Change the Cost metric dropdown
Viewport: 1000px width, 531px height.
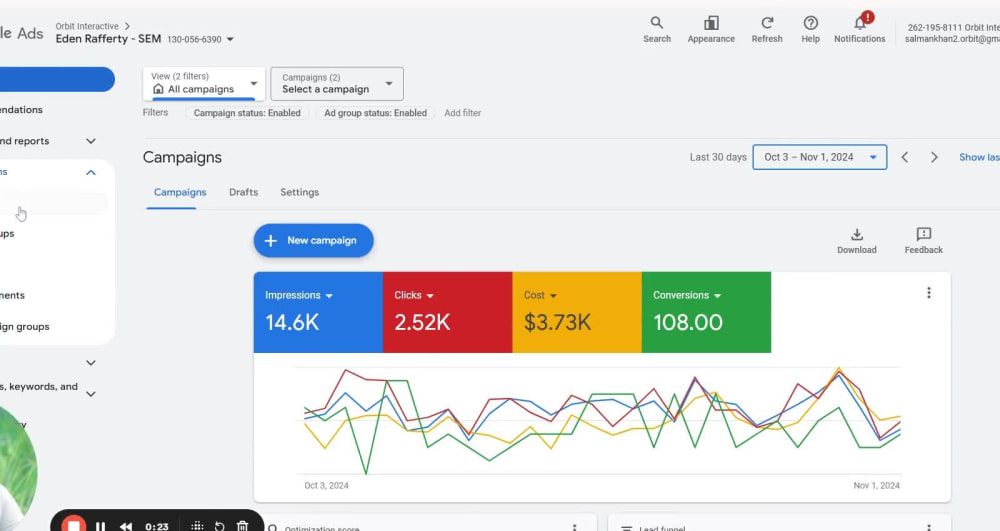[x=553, y=296]
